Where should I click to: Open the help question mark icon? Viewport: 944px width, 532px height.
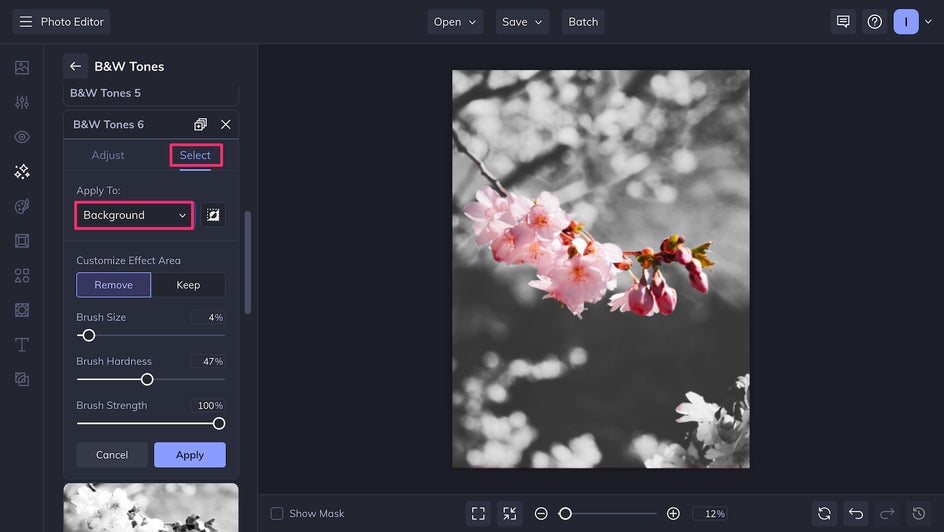[875, 22]
